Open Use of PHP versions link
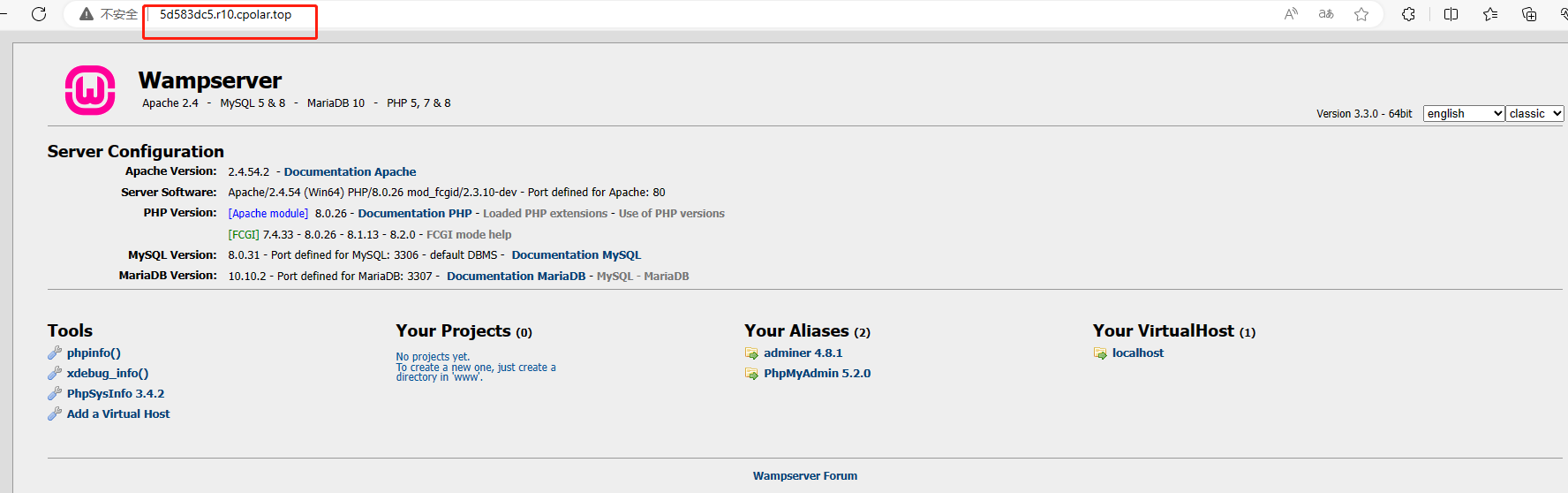Screen dimensions: 1568x493 [x=671, y=213]
